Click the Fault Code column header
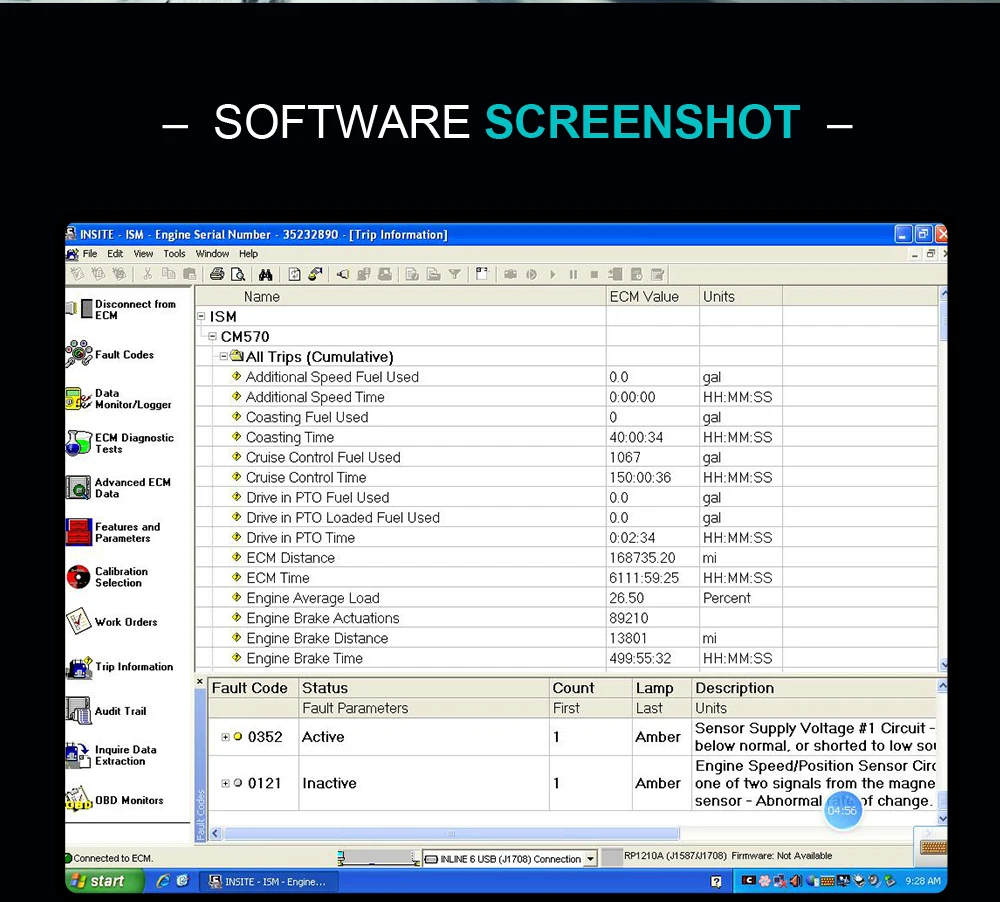 click(253, 688)
